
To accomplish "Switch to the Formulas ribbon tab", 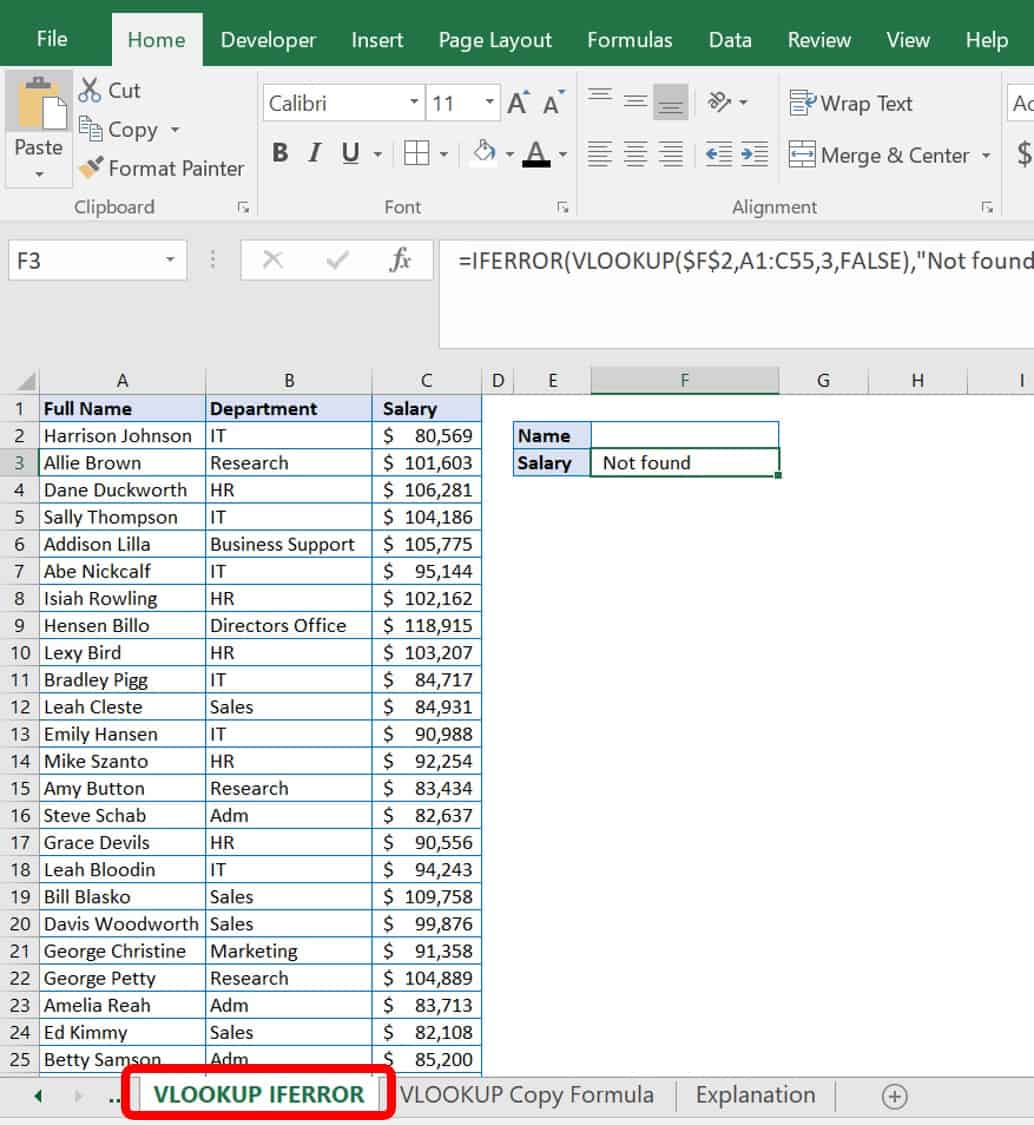I will 629,40.
